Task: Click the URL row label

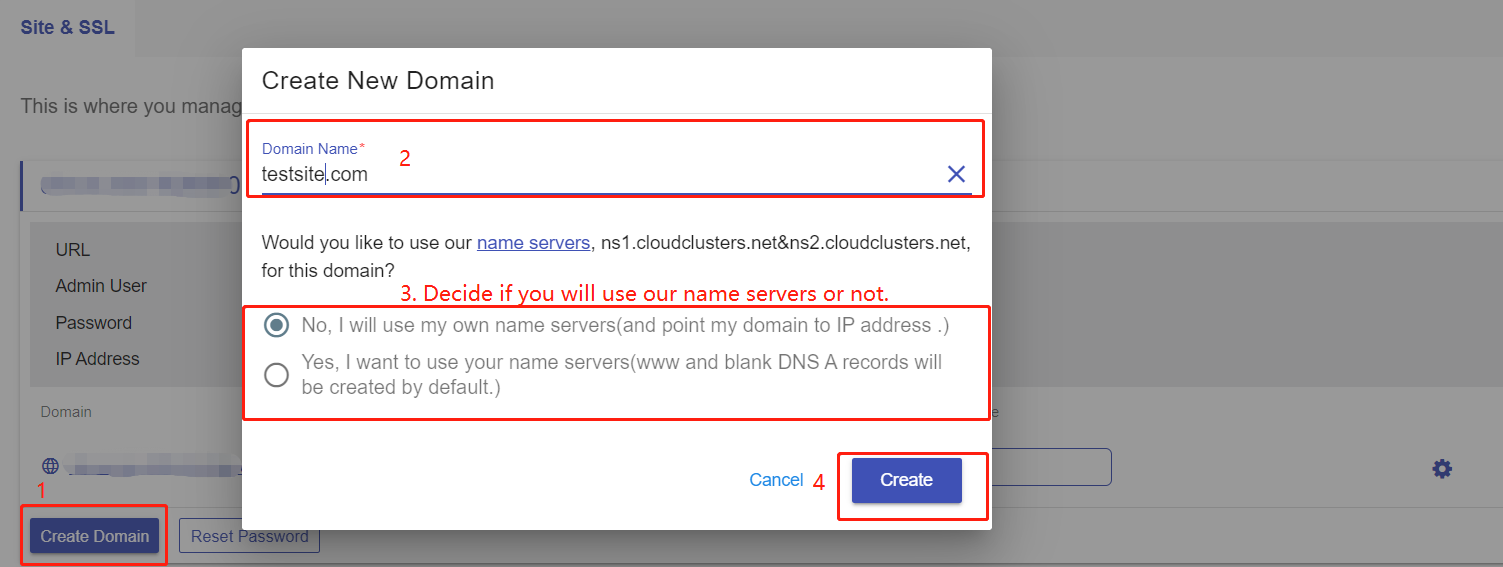Action: 73,250
